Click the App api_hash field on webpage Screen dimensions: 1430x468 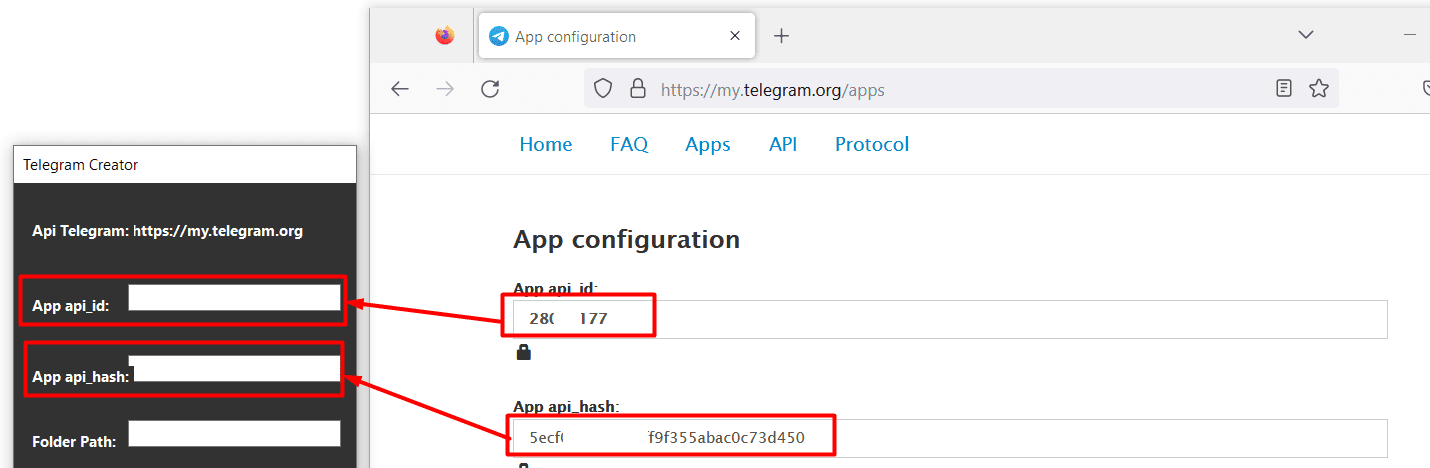(950, 438)
